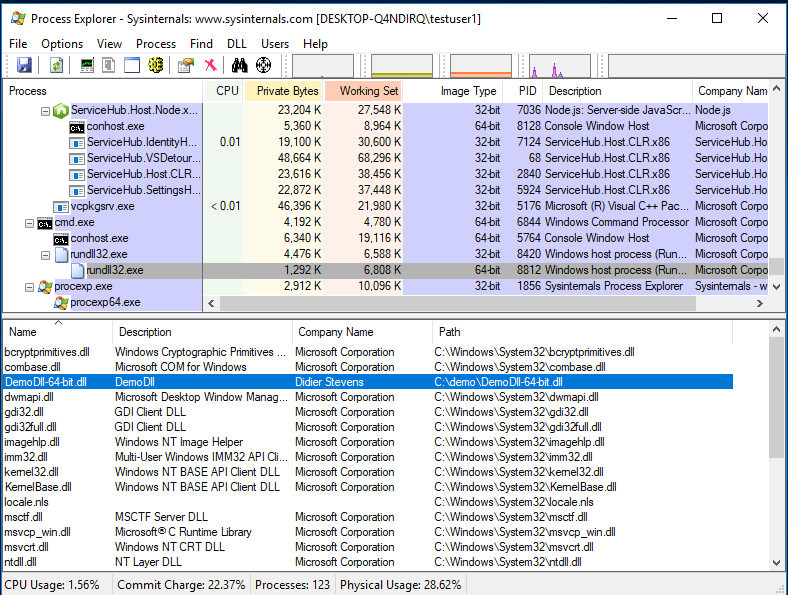Image resolution: width=788 pixels, height=595 pixels.
Task: Open the Options menu
Action: [x=62, y=44]
